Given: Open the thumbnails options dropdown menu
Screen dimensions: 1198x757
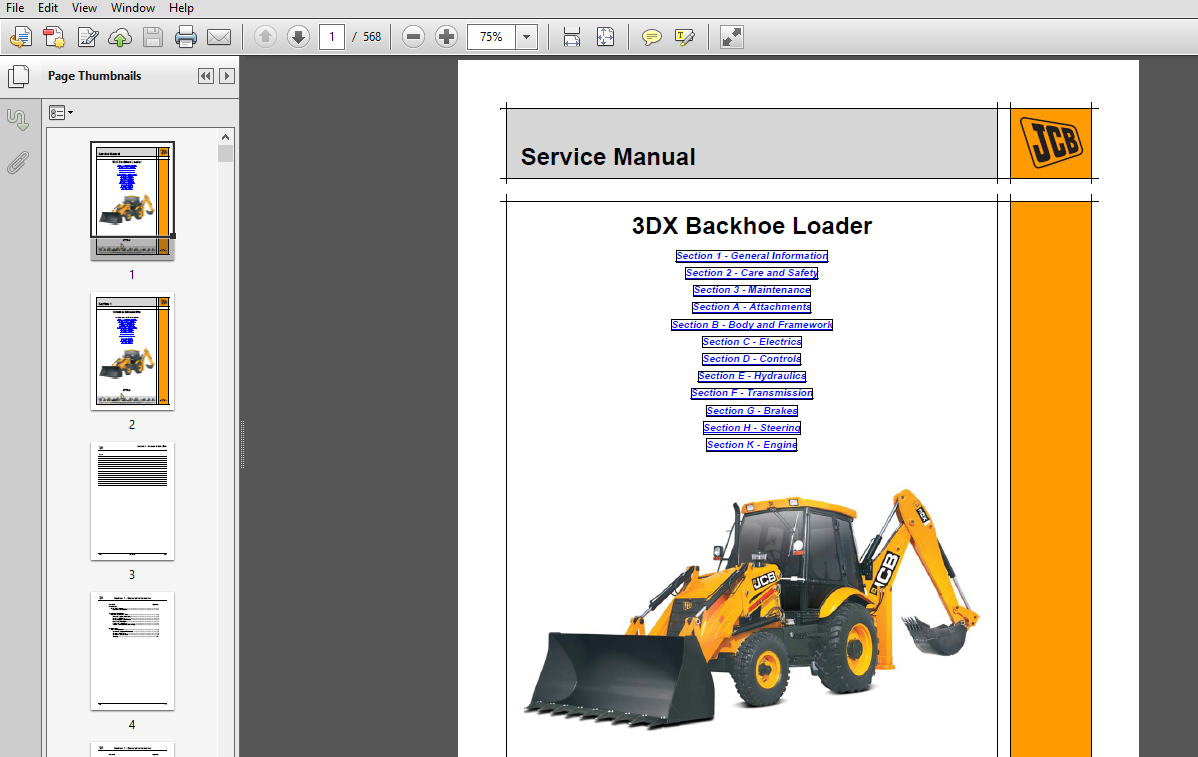Looking at the screenshot, I should (x=60, y=113).
